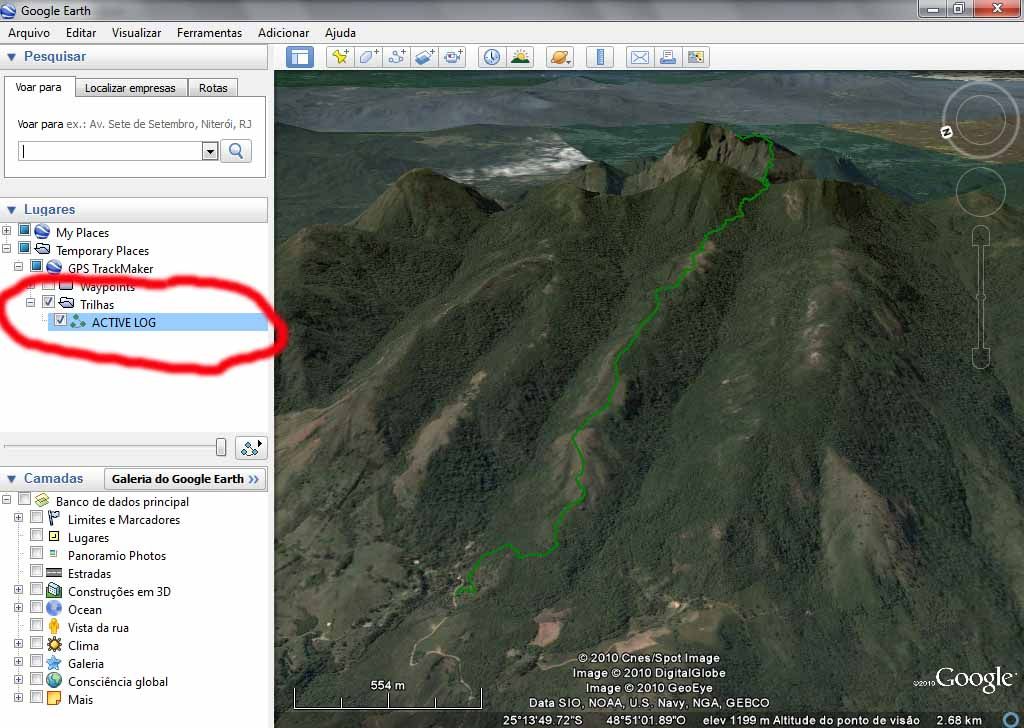Click the Galeria do Google Earth button
Image resolution: width=1024 pixels, height=728 pixels.
pos(185,479)
